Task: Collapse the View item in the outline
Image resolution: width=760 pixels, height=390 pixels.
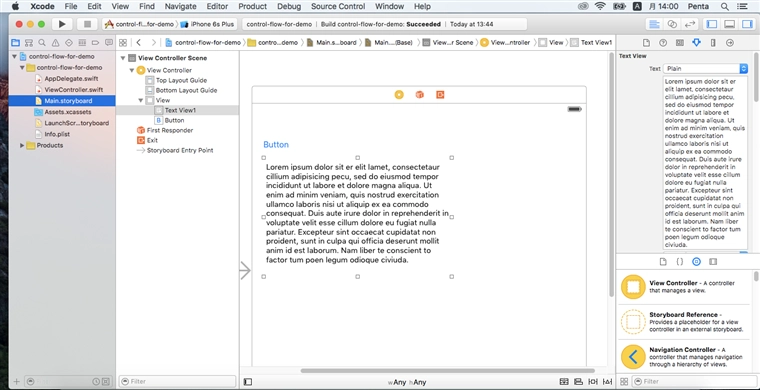Action: click(x=141, y=100)
